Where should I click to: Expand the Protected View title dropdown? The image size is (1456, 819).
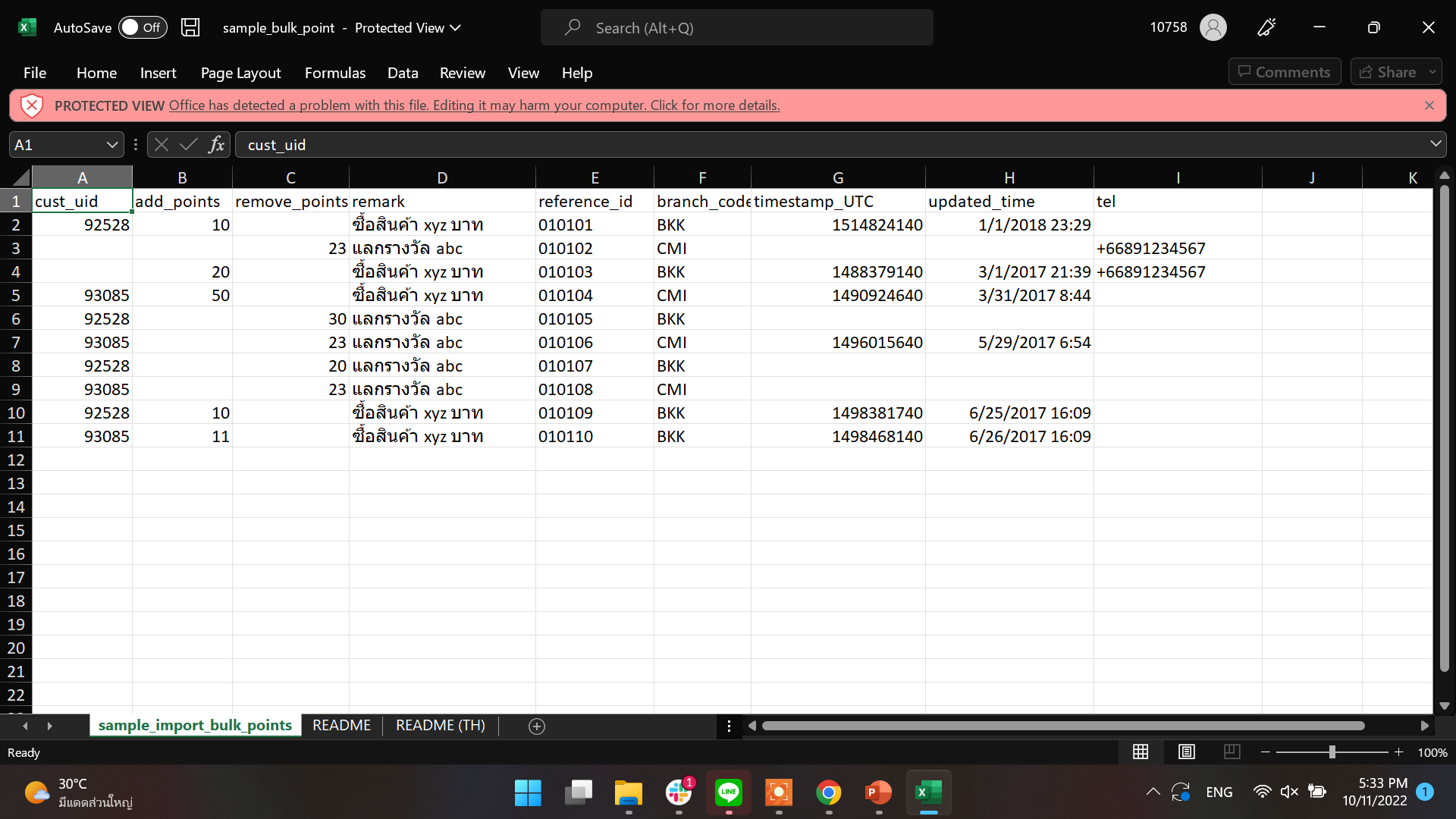pos(455,27)
